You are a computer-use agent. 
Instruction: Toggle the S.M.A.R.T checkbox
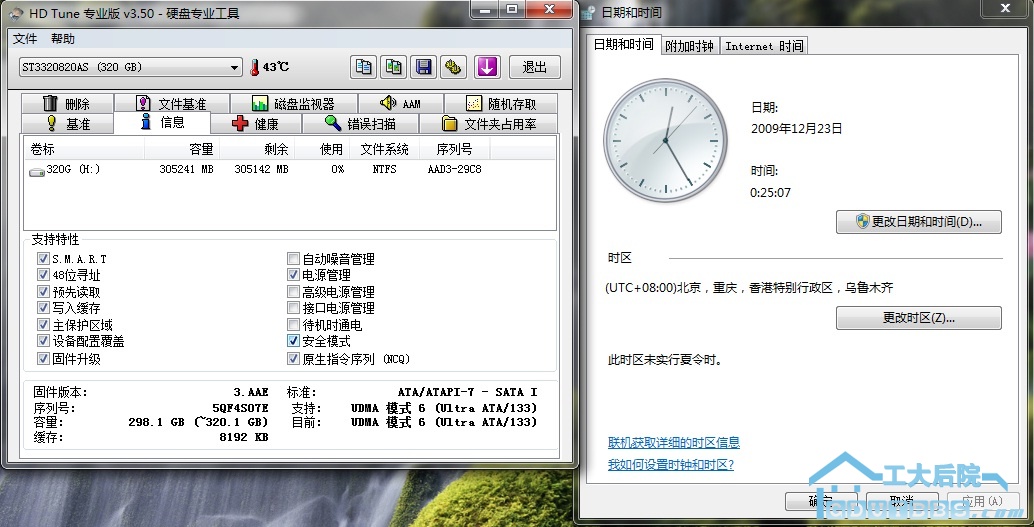(x=43, y=259)
